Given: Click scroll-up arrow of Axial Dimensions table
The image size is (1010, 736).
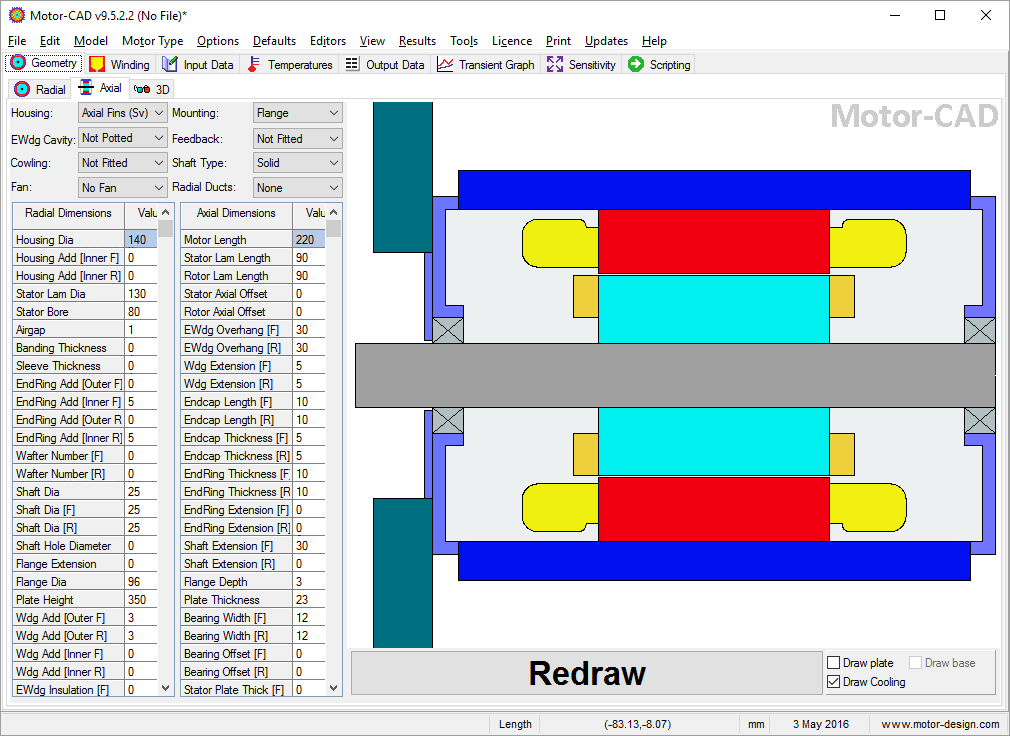Looking at the screenshot, I should [333, 212].
